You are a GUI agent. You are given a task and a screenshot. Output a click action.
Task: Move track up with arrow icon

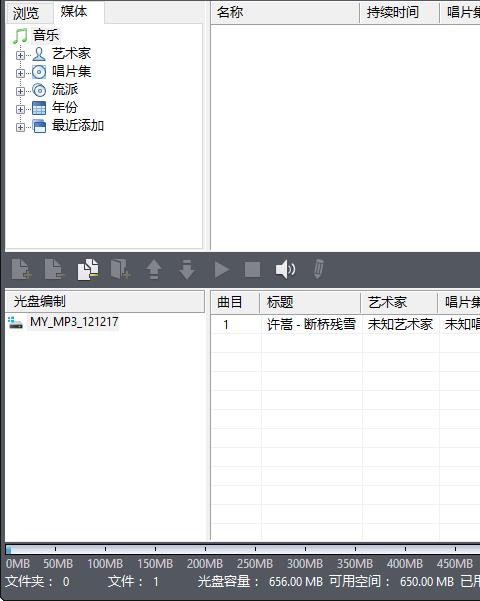(x=154, y=269)
